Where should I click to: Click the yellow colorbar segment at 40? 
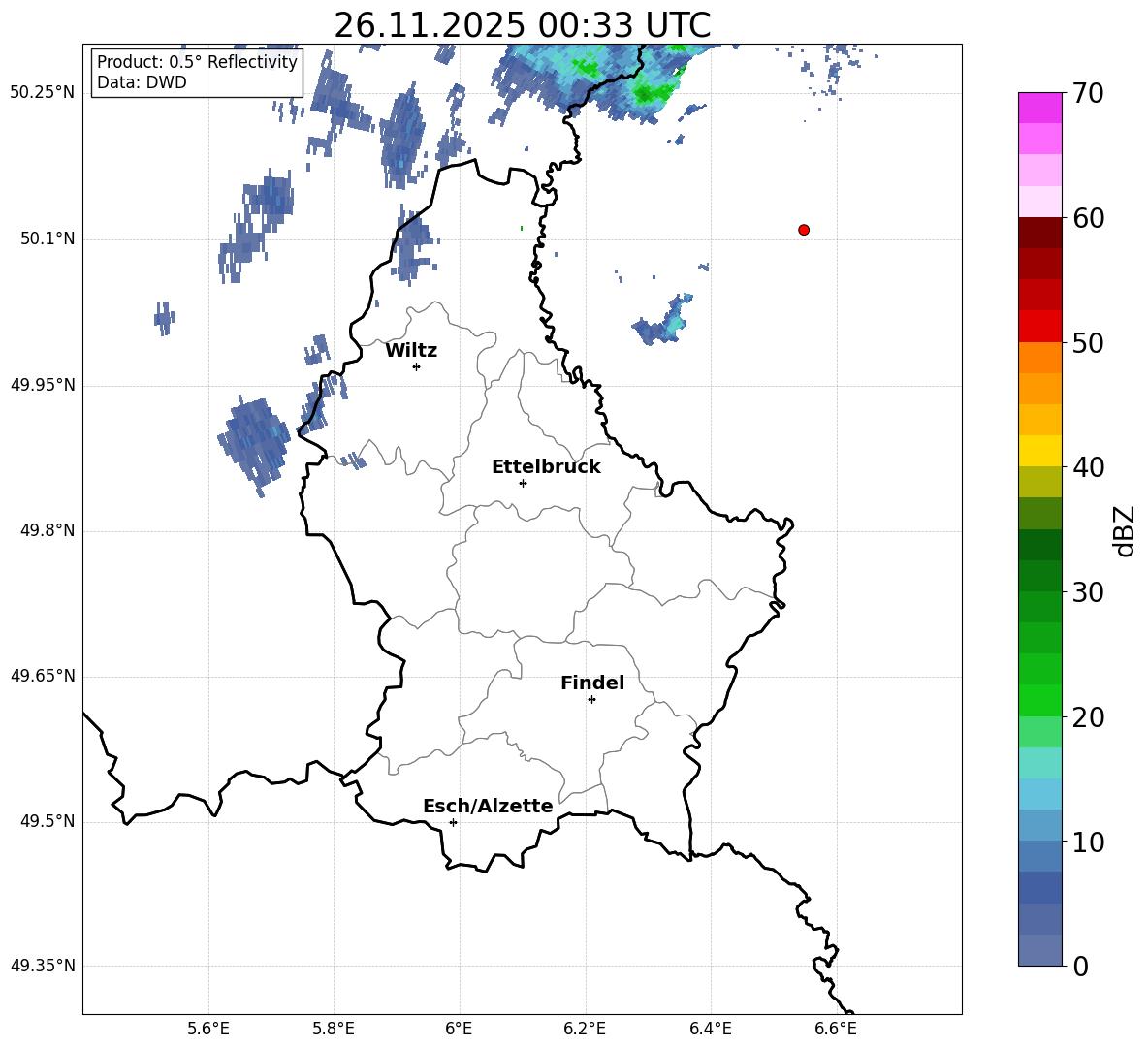[1040, 452]
